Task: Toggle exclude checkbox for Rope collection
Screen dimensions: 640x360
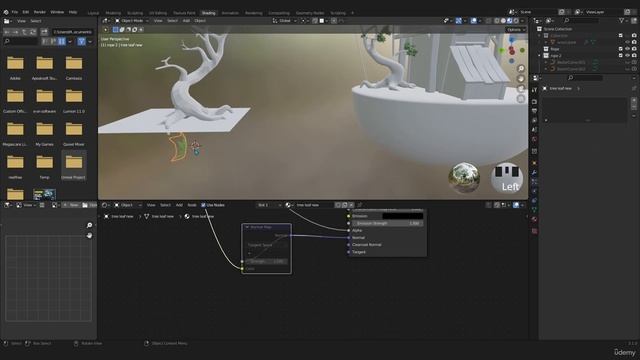Action: (x=621, y=49)
